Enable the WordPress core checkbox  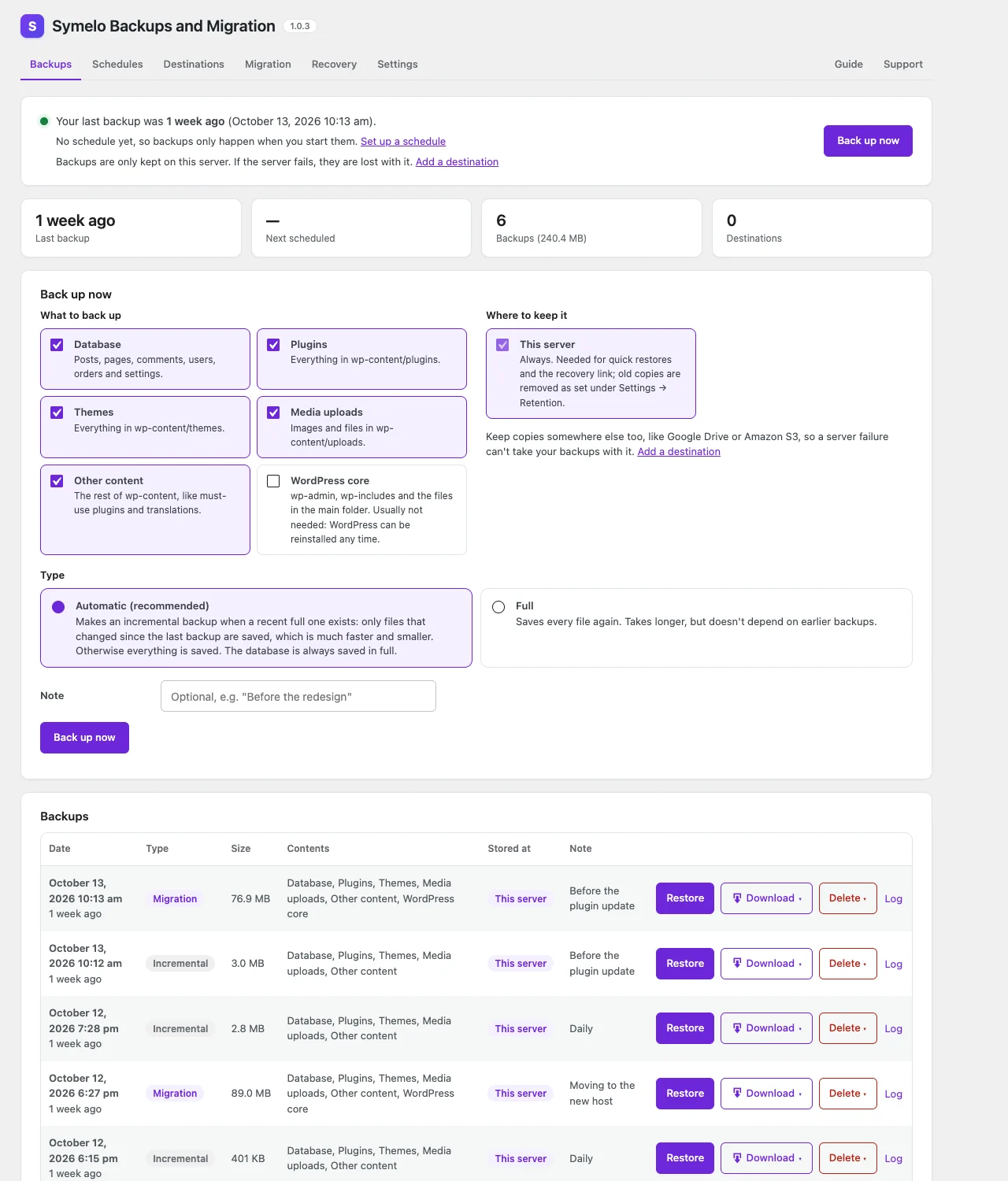pyautogui.click(x=273, y=481)
